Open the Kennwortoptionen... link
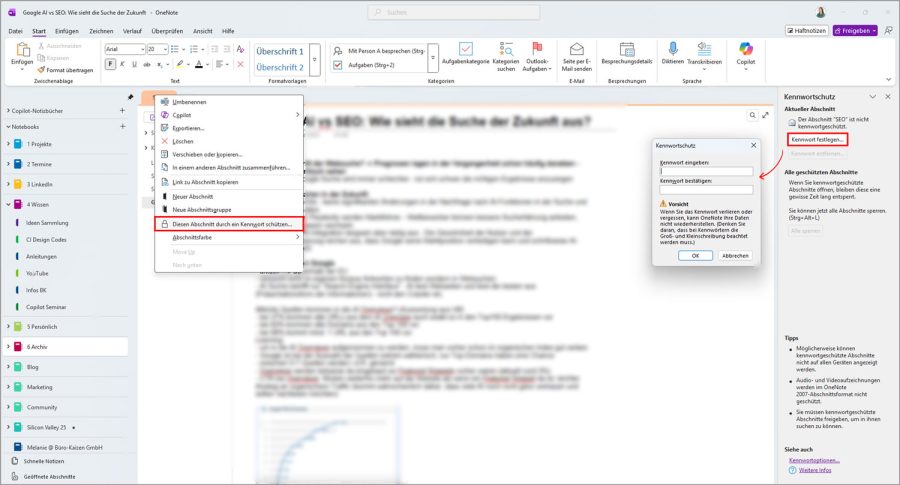The image size is (900, 485). (x=814, y=460)
